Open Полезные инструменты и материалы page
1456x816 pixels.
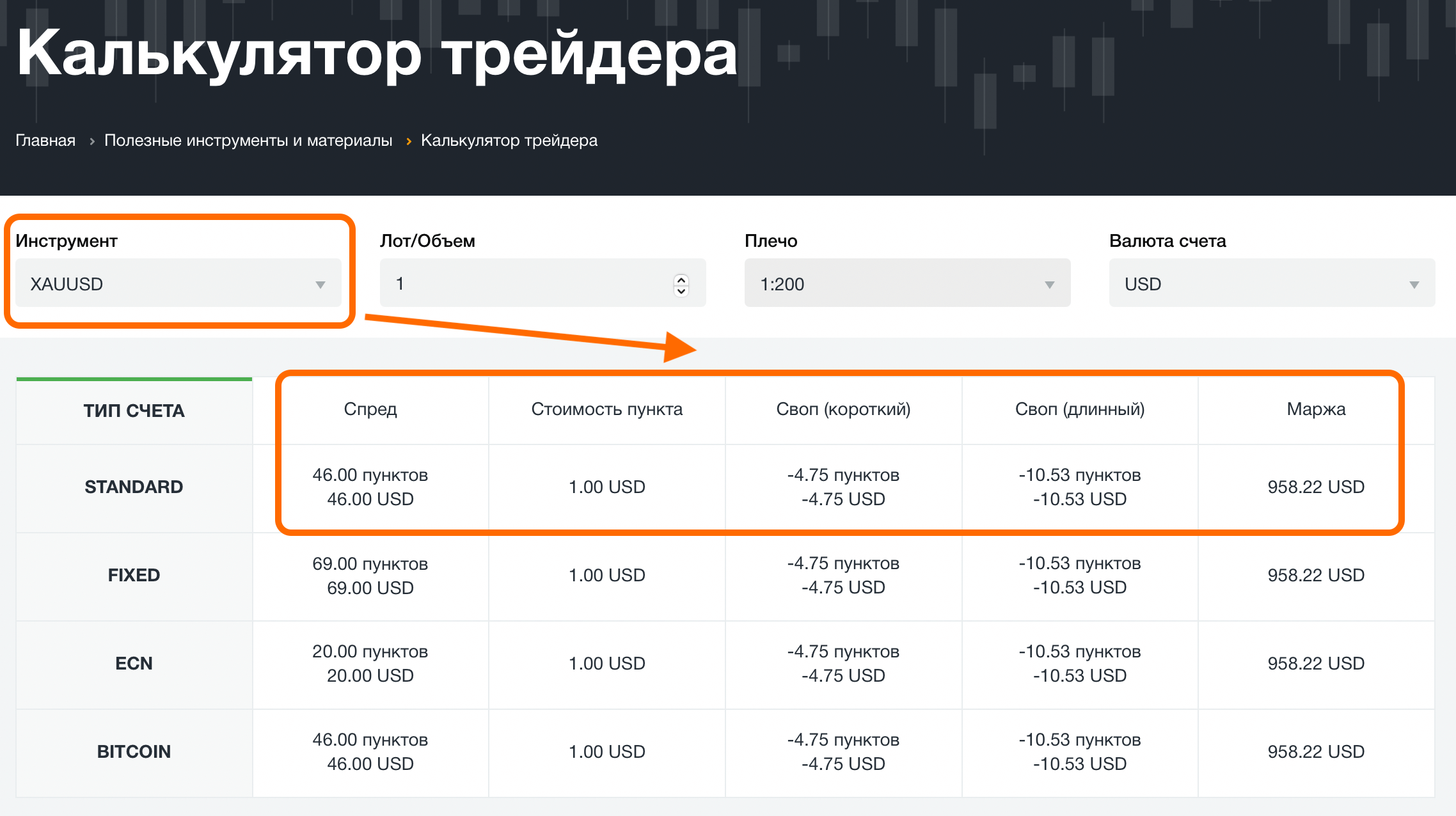click(x=248, y=141)
